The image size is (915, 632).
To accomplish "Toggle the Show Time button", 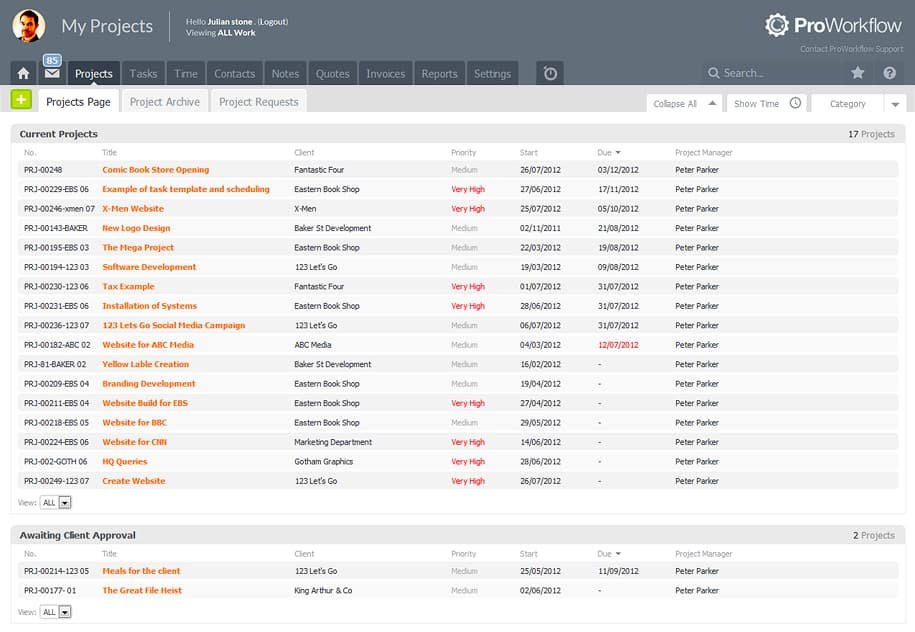I will point(767,103).
